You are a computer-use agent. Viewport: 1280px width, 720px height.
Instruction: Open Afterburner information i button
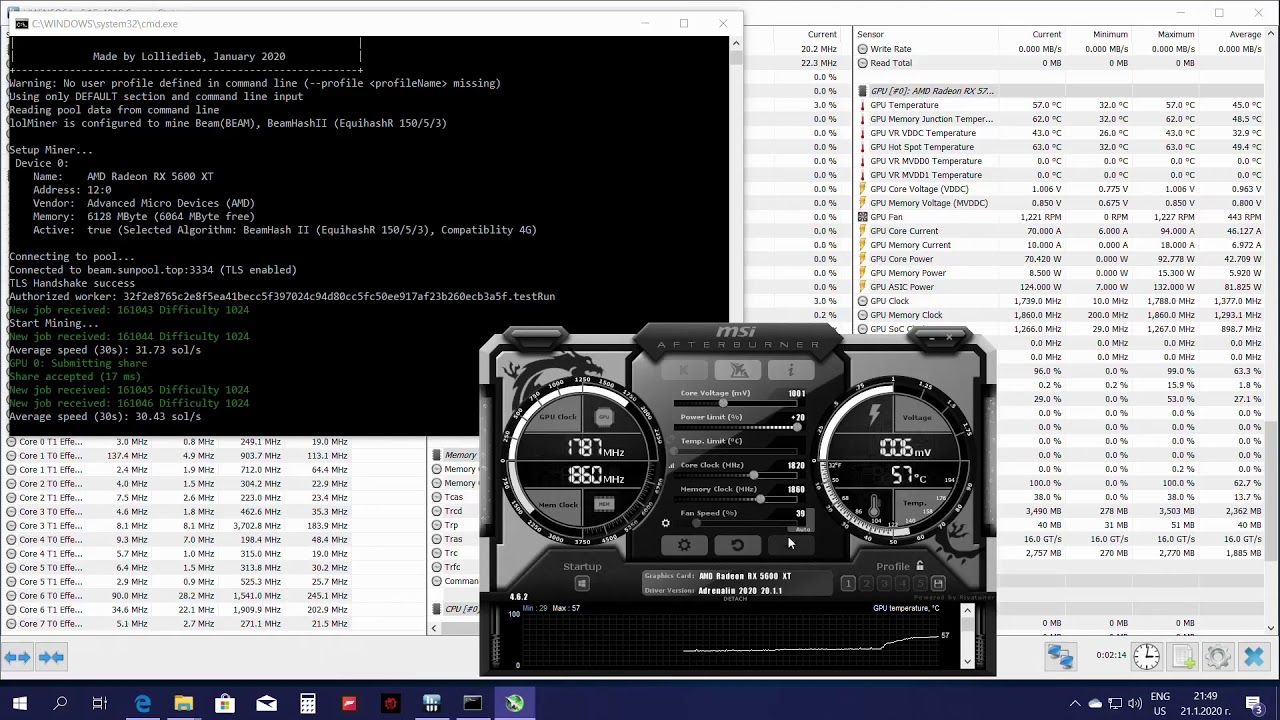pos(790,371)
